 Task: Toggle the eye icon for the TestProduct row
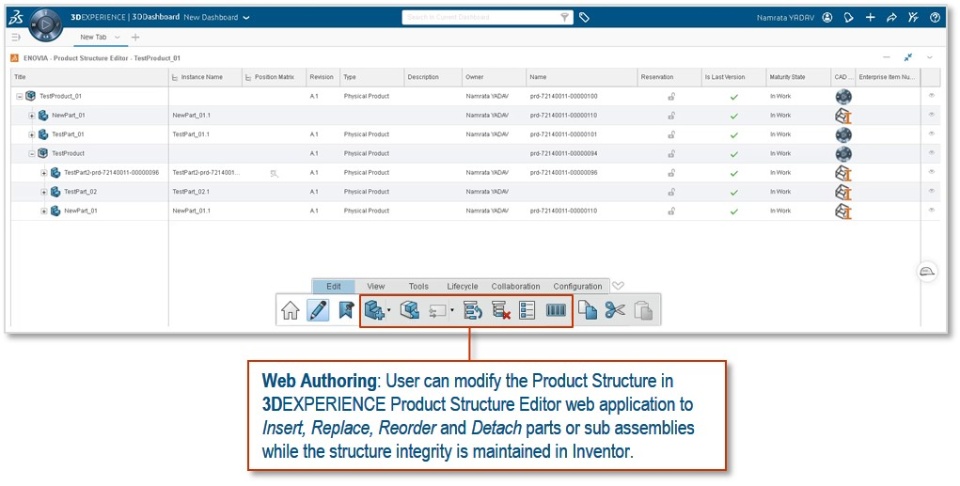(931, 153)
